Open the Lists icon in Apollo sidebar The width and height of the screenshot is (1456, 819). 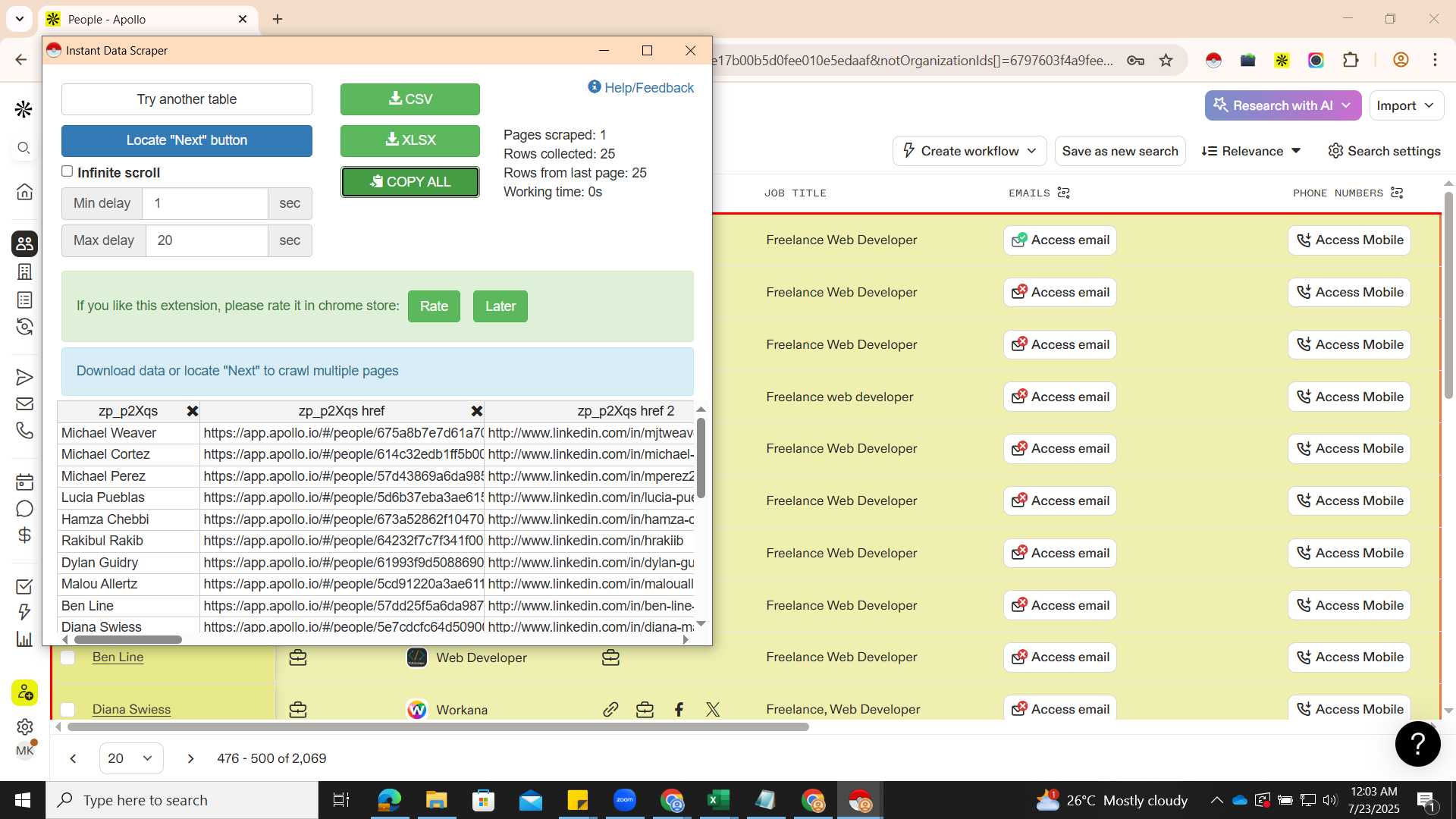click(24, 300)
